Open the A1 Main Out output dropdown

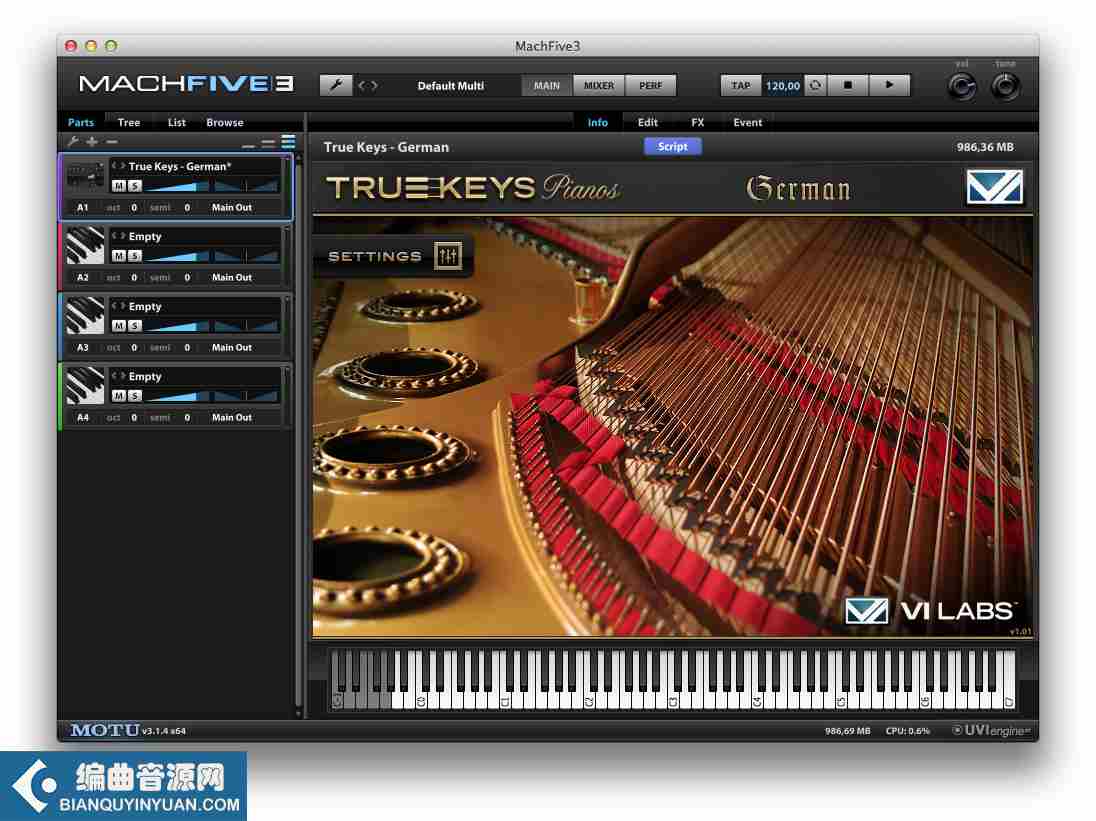232,208
